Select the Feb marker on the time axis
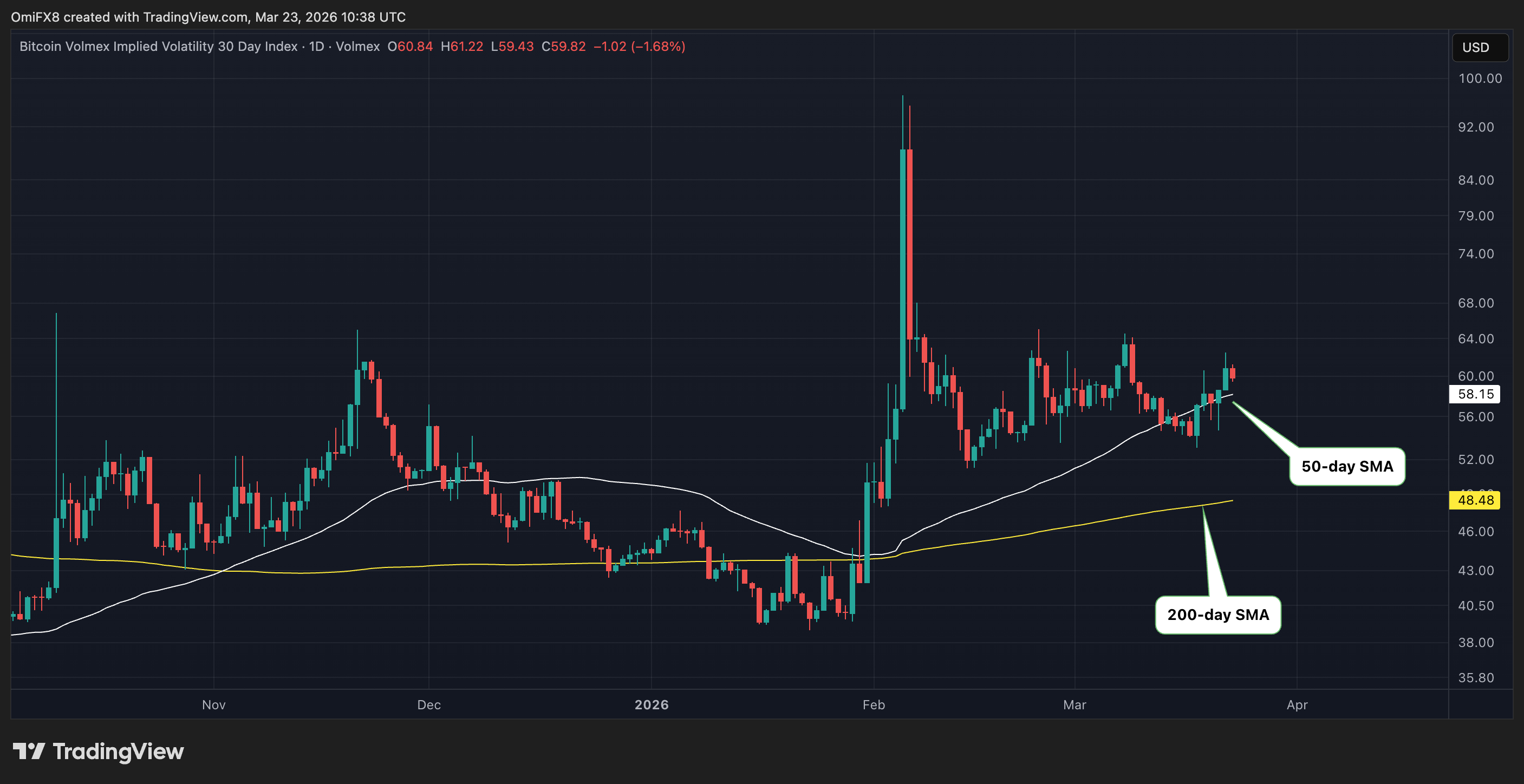This screenshot has height=784, width=1524. (873, 705)
